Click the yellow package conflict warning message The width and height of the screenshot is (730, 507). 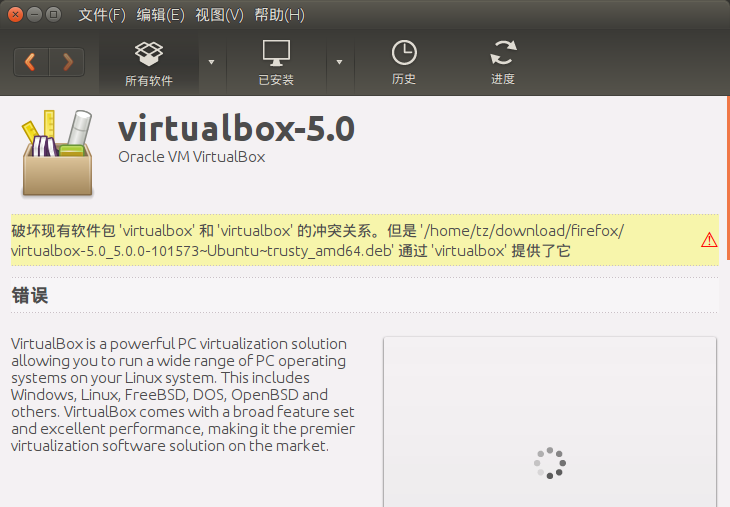point(365,240)
